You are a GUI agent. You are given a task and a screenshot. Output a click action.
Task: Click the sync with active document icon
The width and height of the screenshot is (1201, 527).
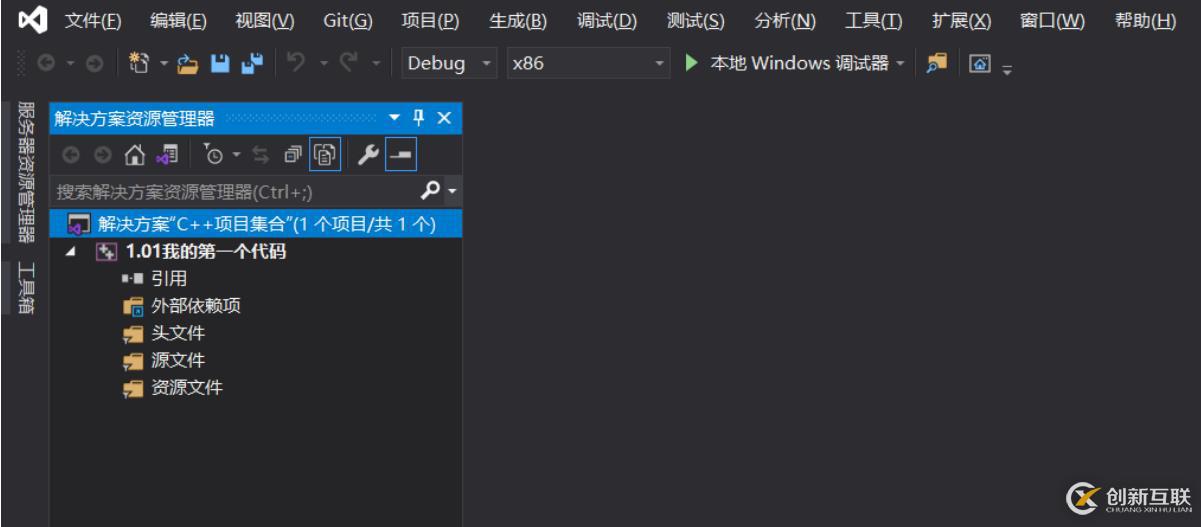pos(261,155)
